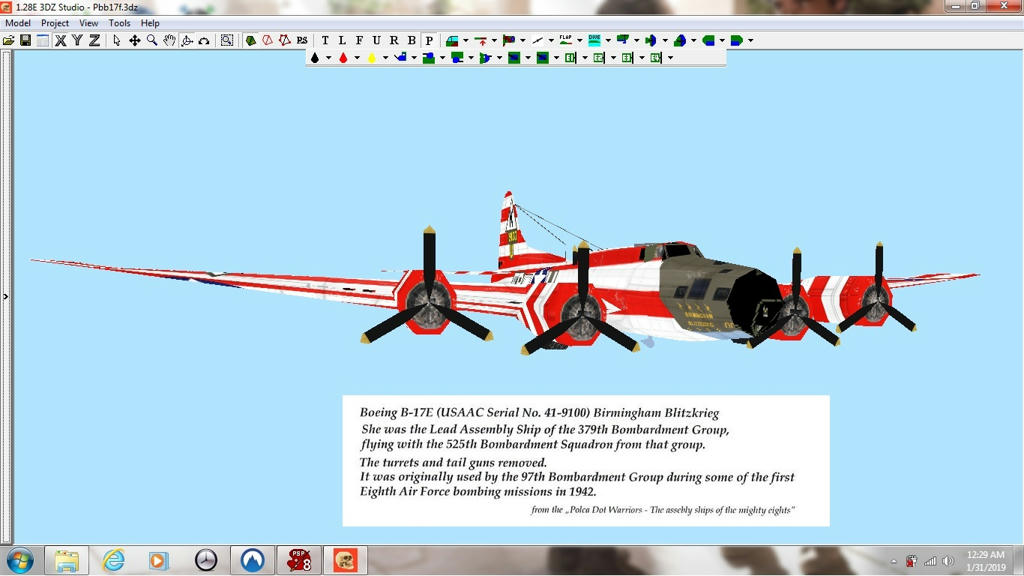Click the curved-arrow undo rotation icon
This screenshot has height=576, width=1024.
(204, 40)
